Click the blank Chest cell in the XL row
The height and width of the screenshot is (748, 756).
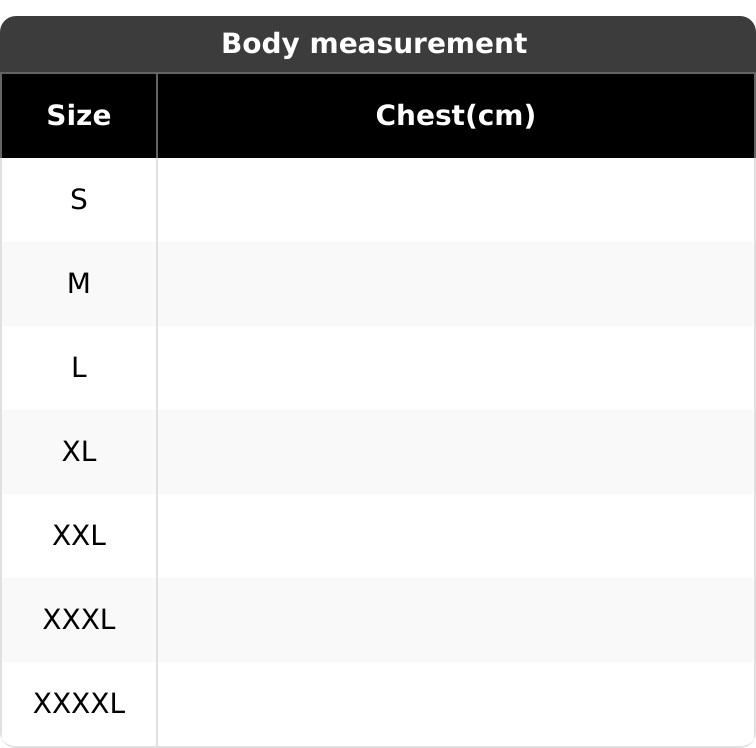[x=455, y=452]
